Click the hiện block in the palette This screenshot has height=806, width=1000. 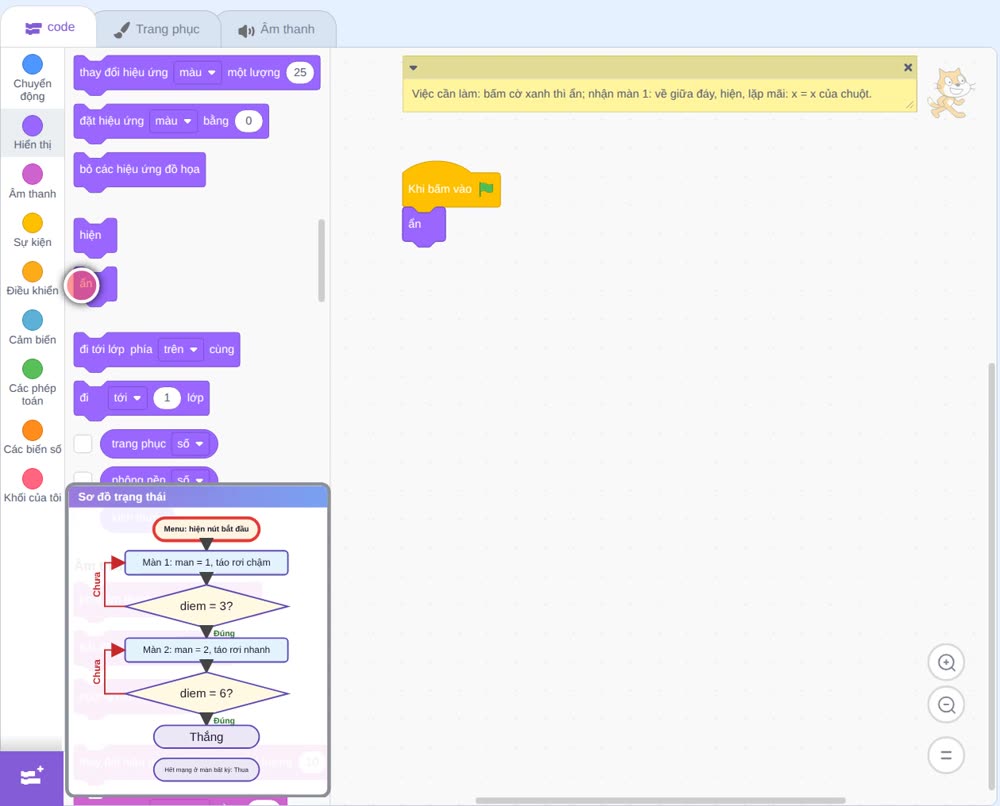[x=95, y=237]
